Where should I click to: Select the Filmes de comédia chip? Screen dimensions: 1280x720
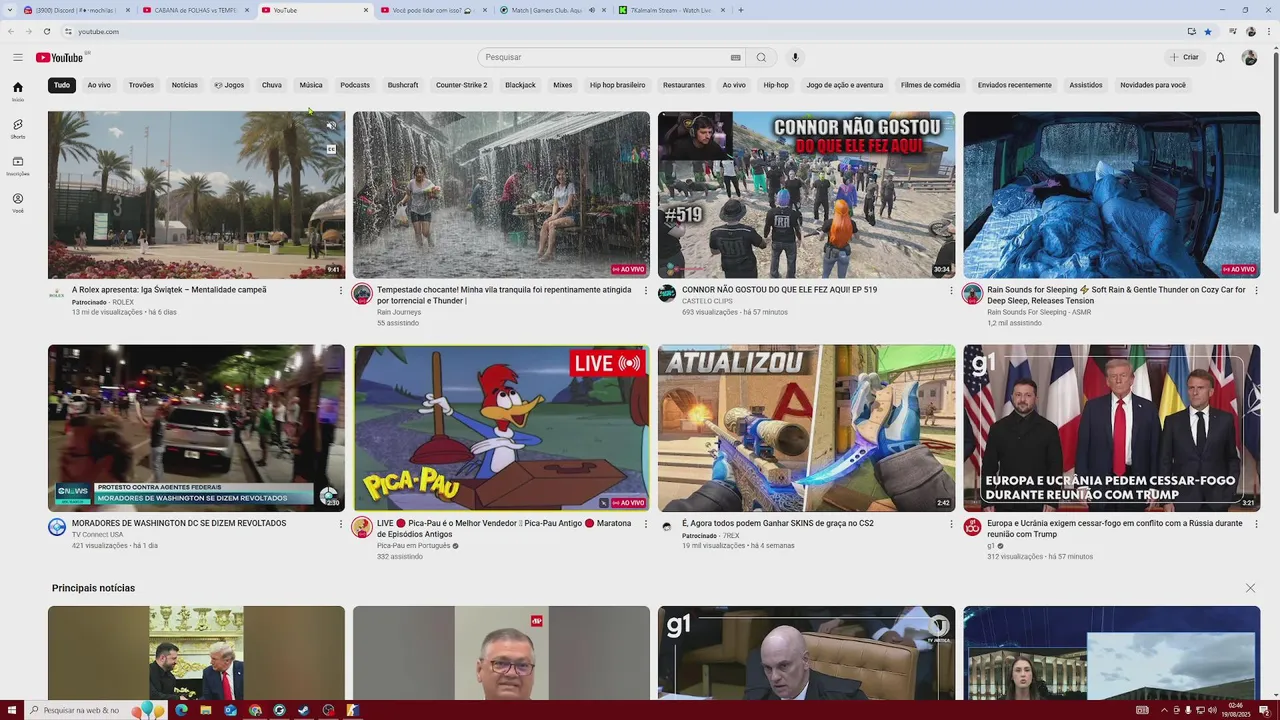930,85
